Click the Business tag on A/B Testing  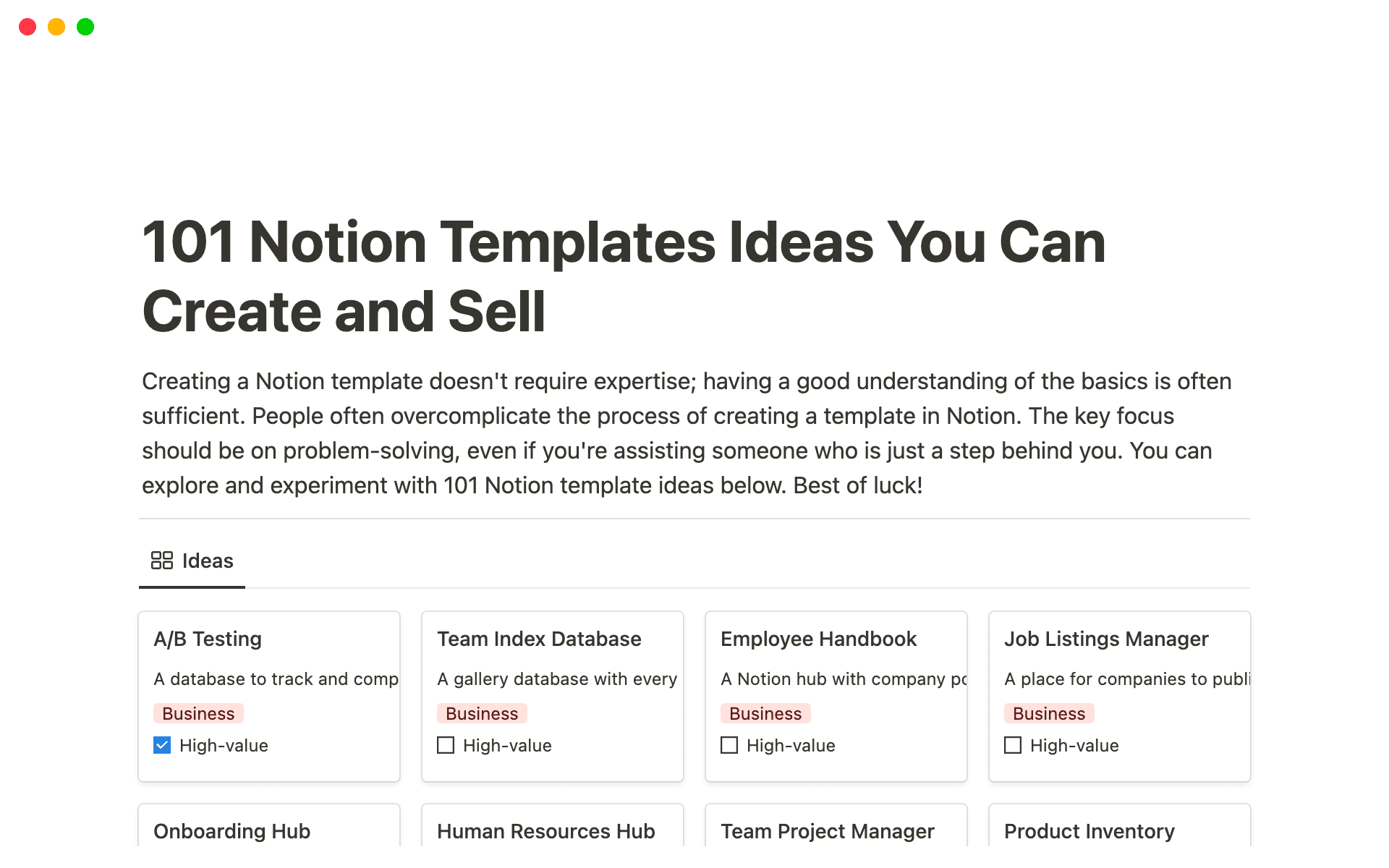(x=198, y=712)
